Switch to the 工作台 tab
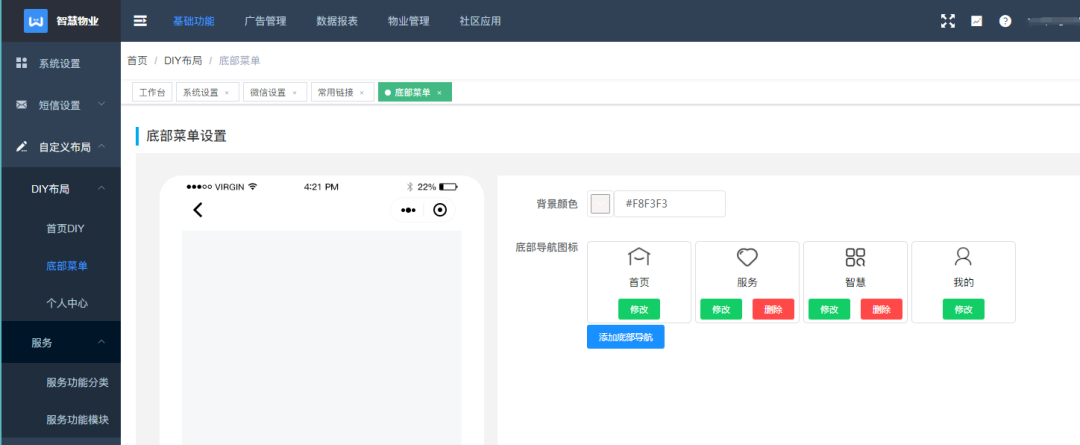Screen dimensions: 1080x445 coord(152,92)
